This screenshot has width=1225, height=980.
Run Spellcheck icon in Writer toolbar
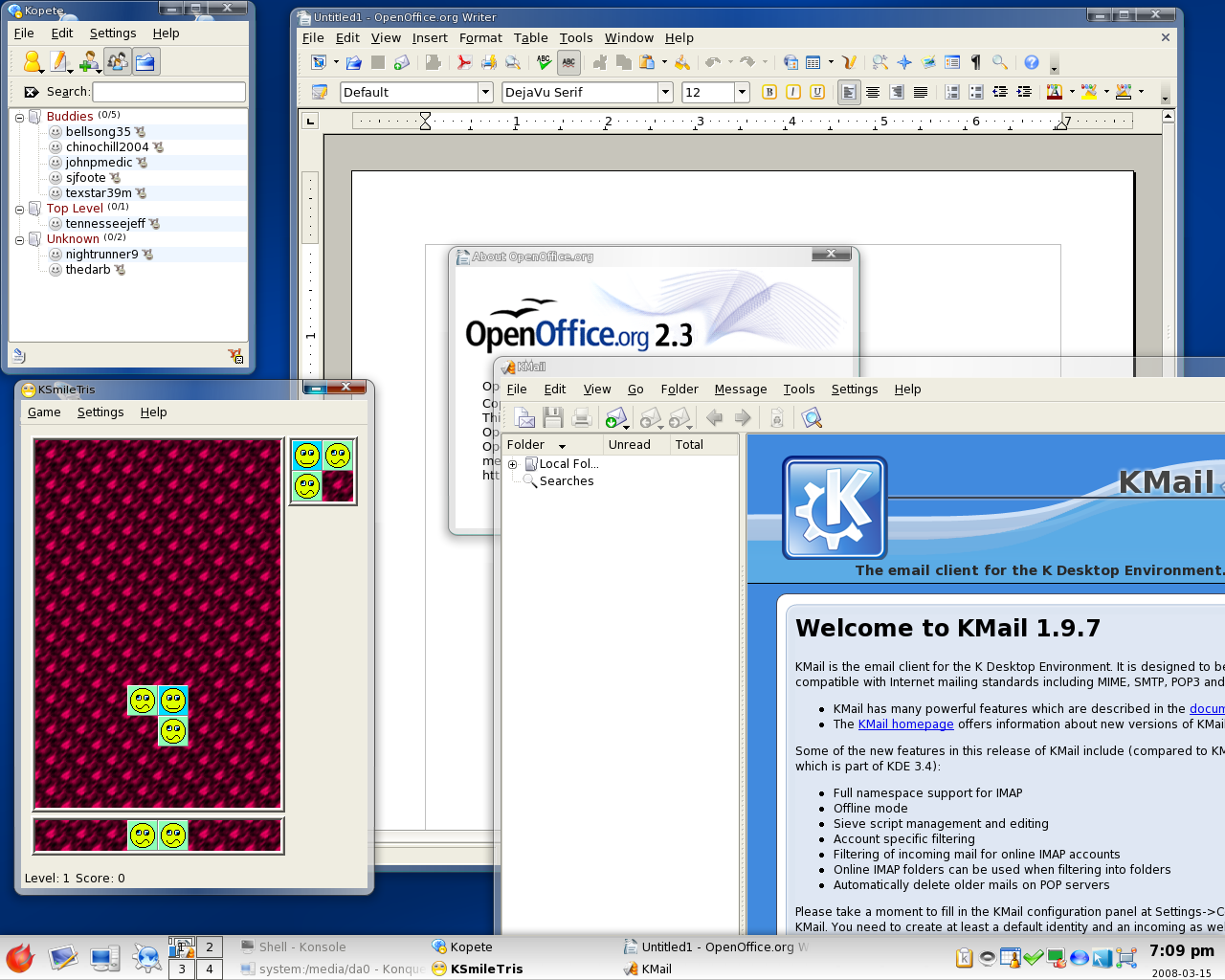[544, 62]
